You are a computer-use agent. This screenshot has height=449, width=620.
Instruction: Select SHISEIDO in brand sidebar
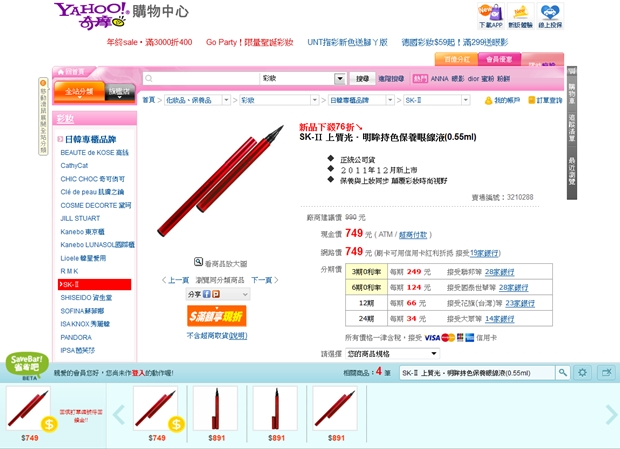click(86, 298)
